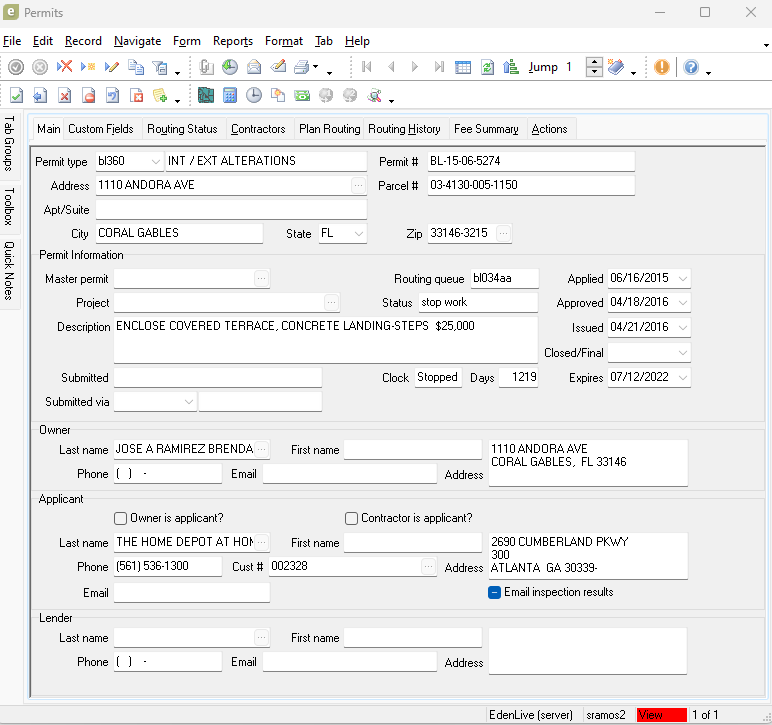The height and width of the screenshot is (725, 772).
Task: Check the 'Contractor is applicant?' checkbox
Action: pyautogui.click(x=351, y=518)
